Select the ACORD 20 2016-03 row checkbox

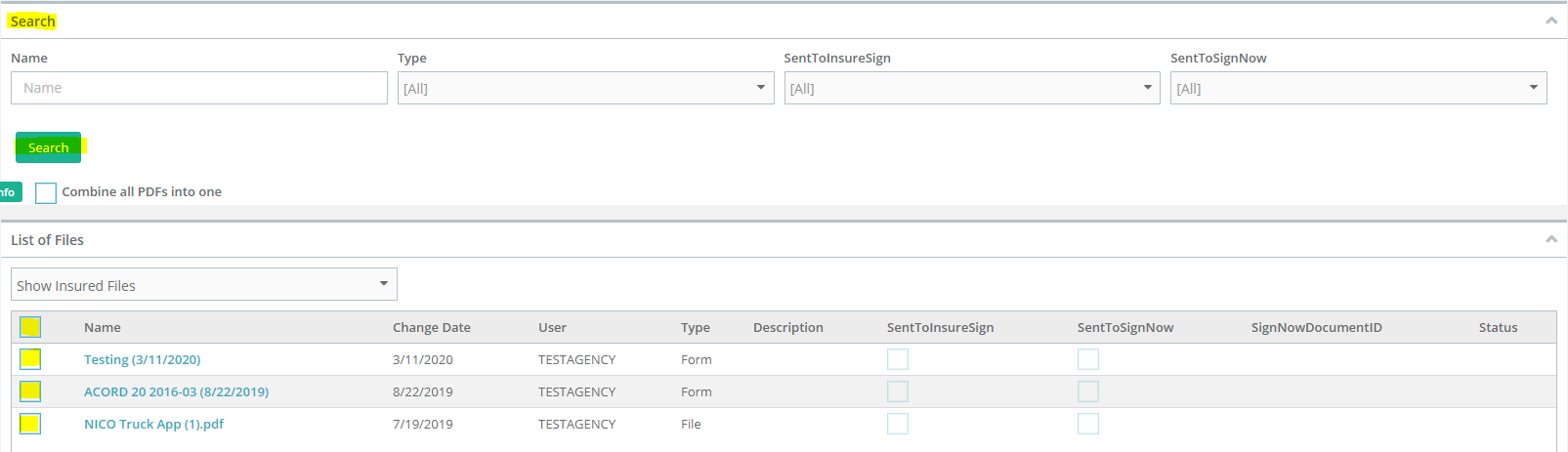[x=30, y=391]
